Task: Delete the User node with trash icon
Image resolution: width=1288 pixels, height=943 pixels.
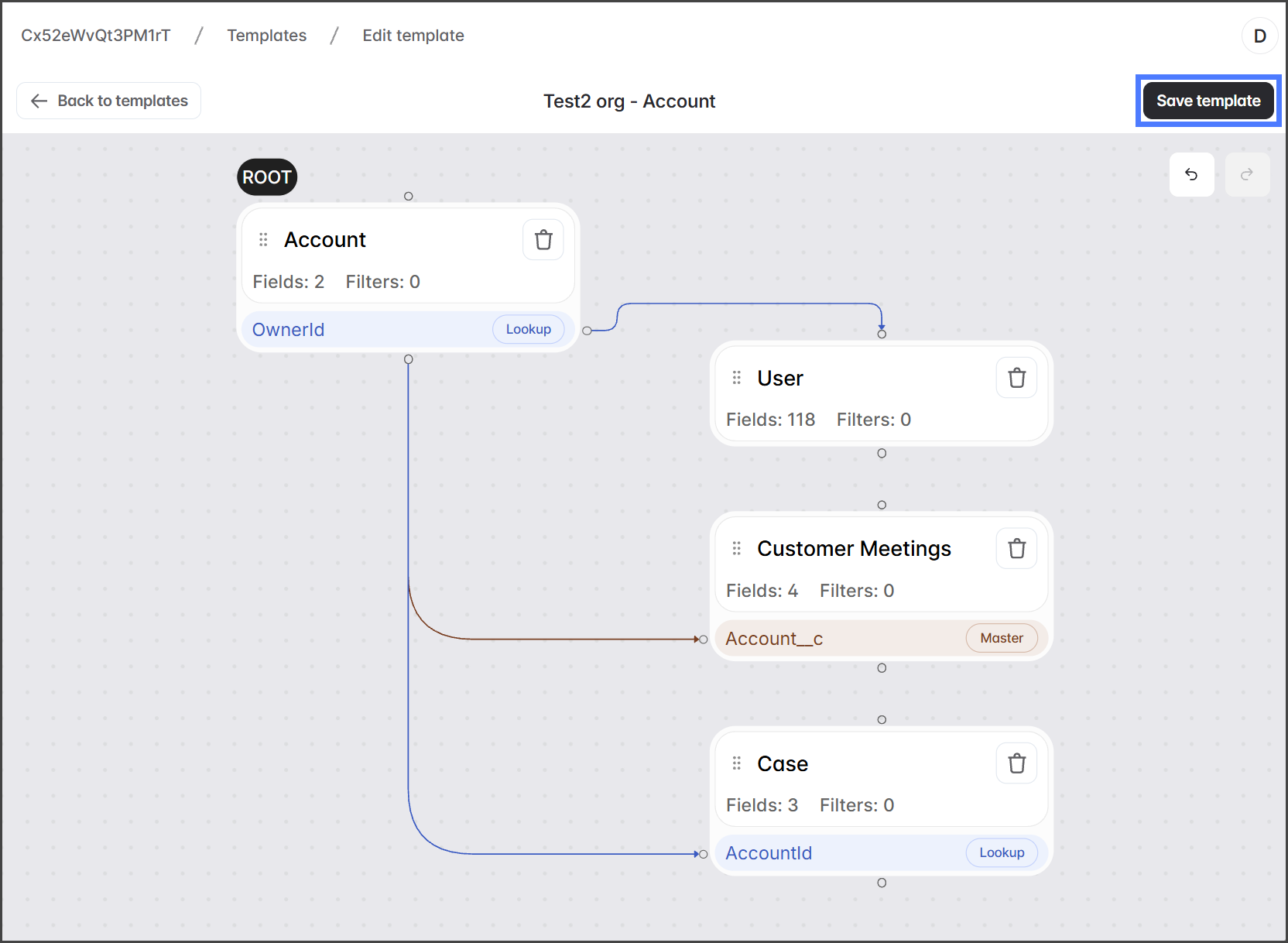Action: coord(1016,378)
